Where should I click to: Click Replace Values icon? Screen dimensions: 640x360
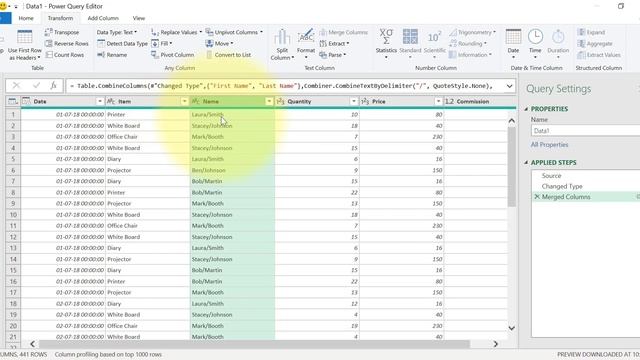click(155, 32)
